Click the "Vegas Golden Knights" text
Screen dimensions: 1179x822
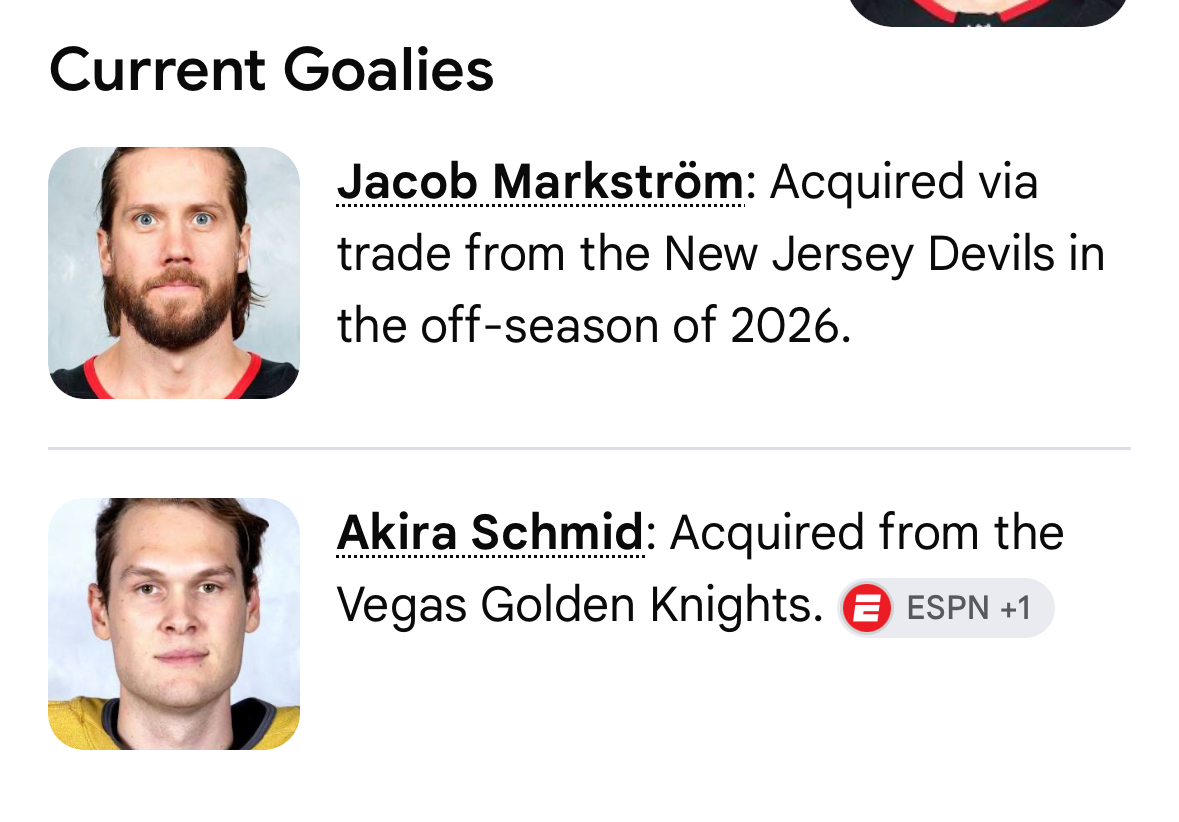point(580,605)
